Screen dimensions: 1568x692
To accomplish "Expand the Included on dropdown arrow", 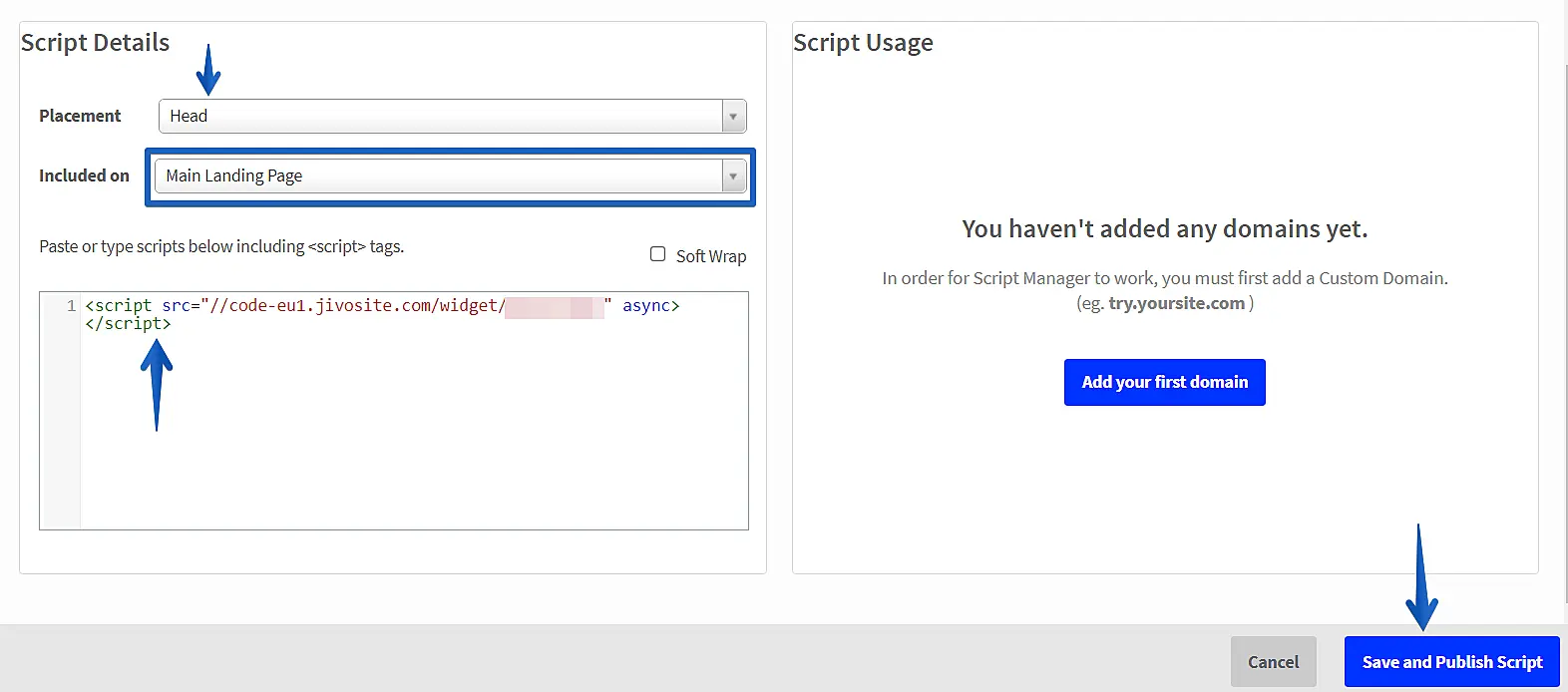I will tap(733, 176).
